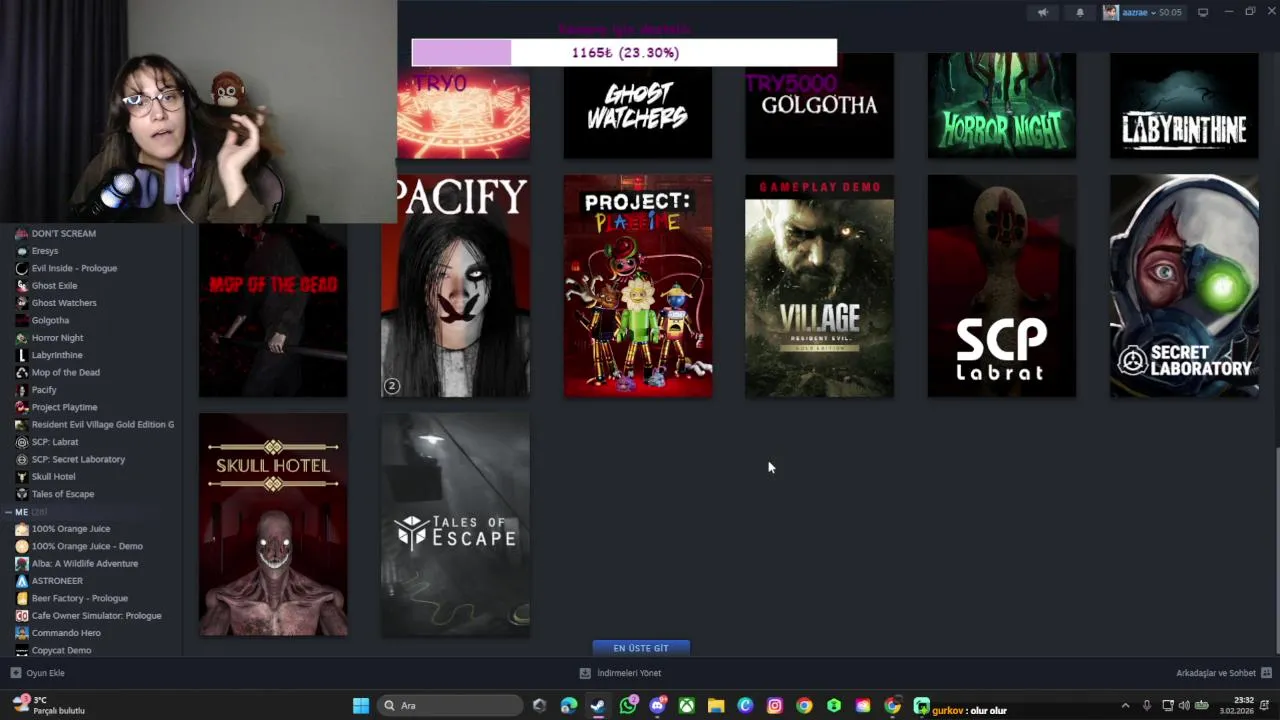Select 100% Orange Juice in sidebar
This screenshot has width=1280, height=720.
[x=71, y=528]
